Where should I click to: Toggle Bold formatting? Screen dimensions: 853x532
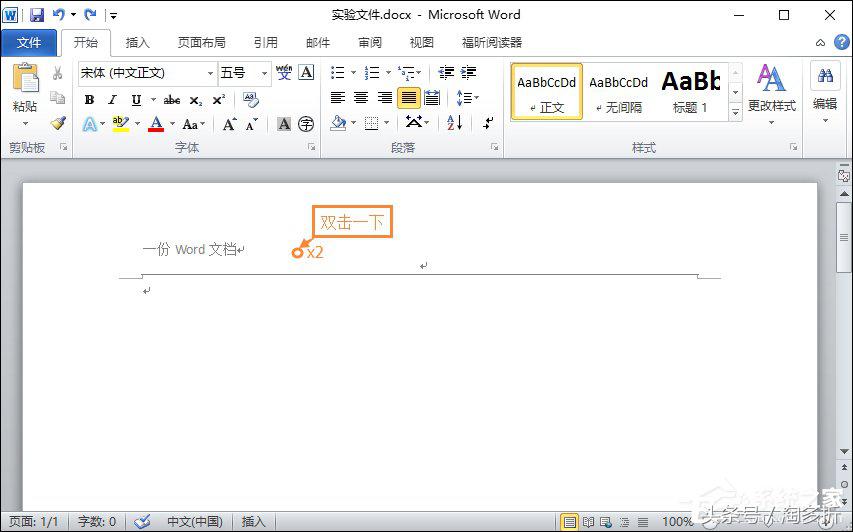pyautogui.click(x=90, y=100)
